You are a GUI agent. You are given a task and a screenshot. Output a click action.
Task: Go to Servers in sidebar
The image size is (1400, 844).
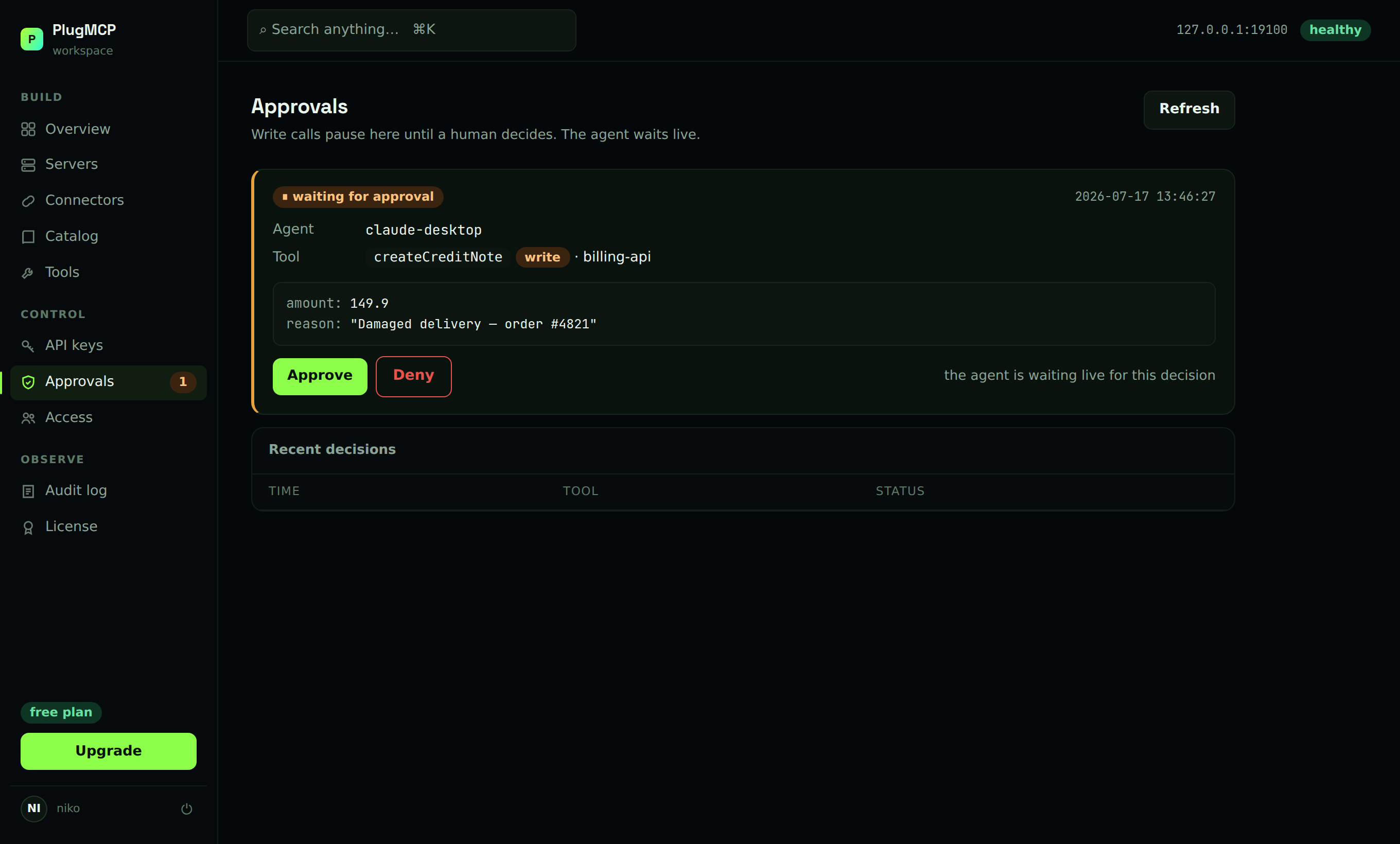(109, 164)
